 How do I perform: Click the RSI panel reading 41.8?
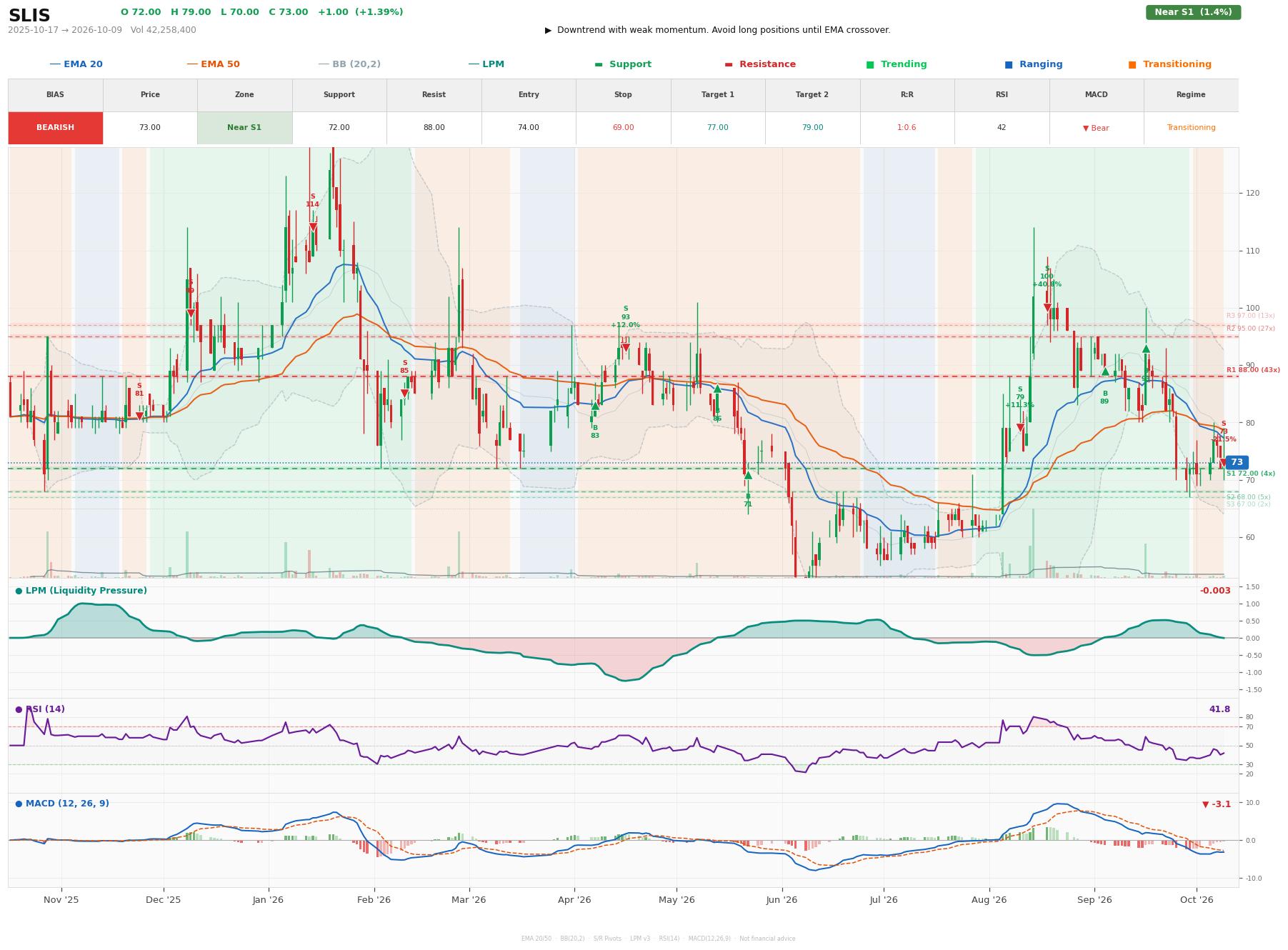pos(1219,709)
